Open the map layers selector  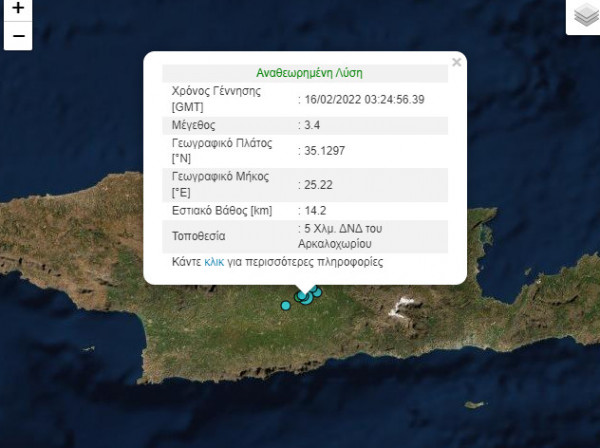(584, 16)
